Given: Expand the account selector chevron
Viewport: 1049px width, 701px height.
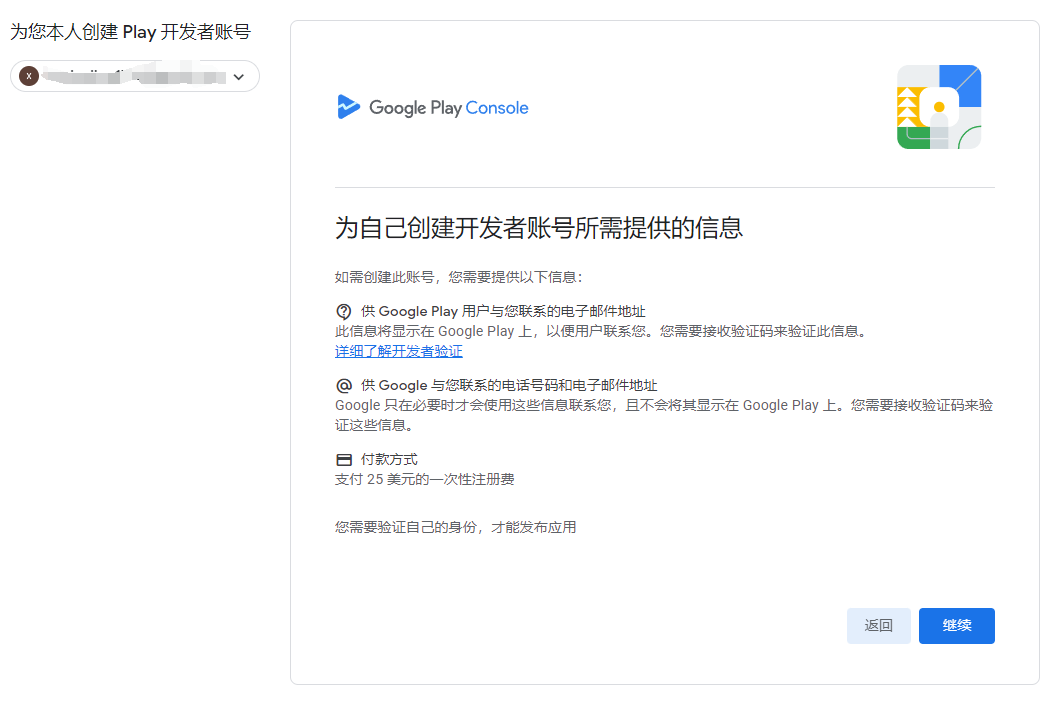Looking at the screenshot, I should click(239, 77).
